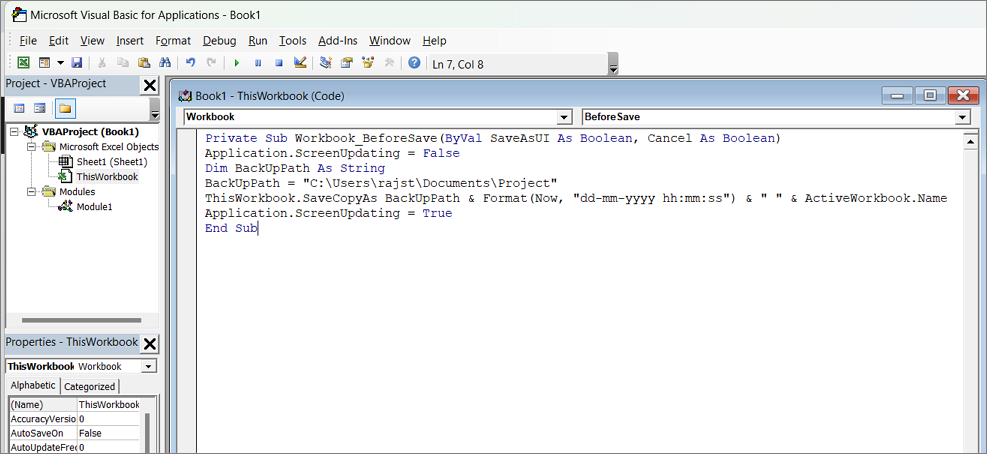Click the Redo toolbar icon
Screen dimensions: 987x454
coord(212,63)
